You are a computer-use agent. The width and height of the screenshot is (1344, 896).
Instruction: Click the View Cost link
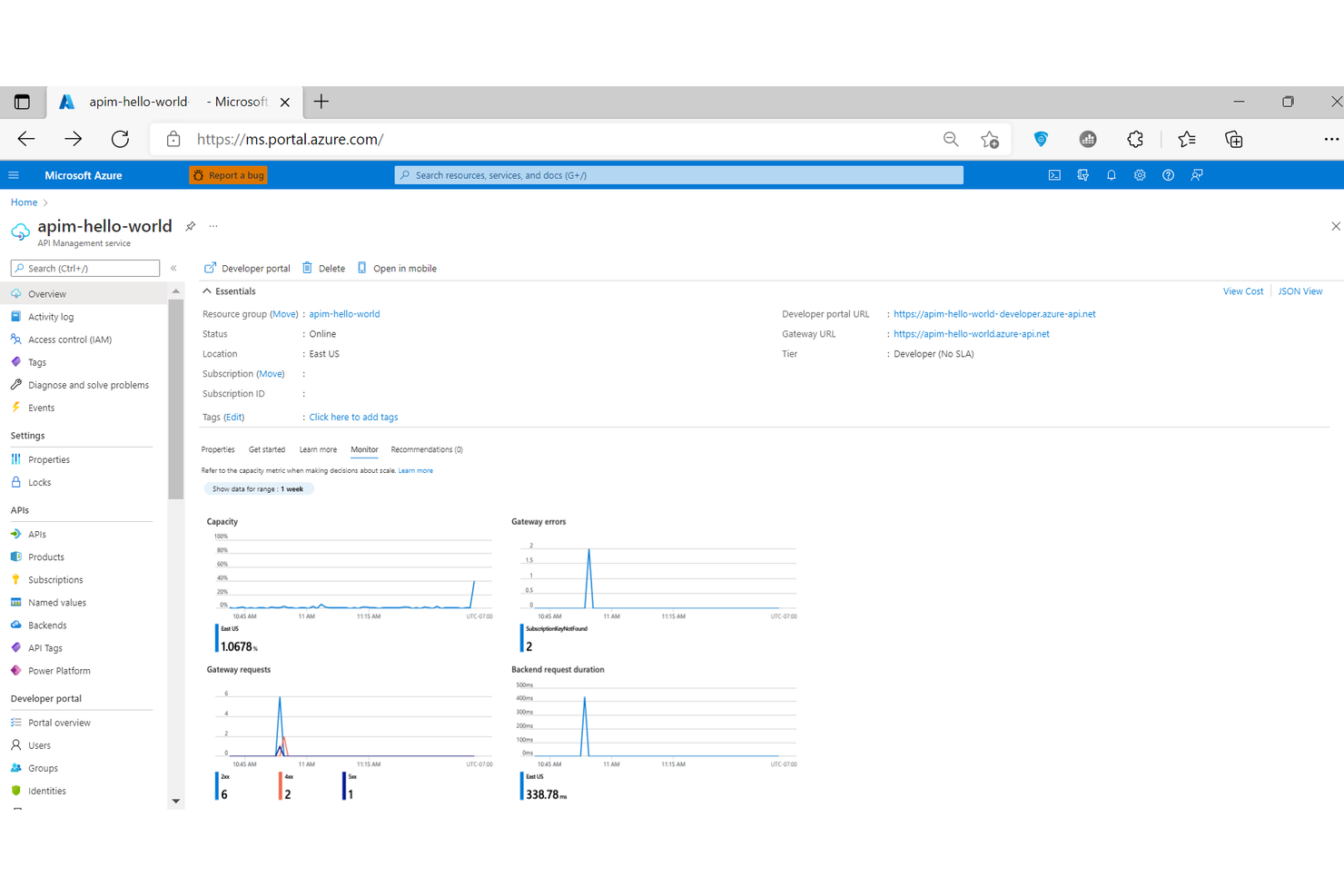point(1242,290)
